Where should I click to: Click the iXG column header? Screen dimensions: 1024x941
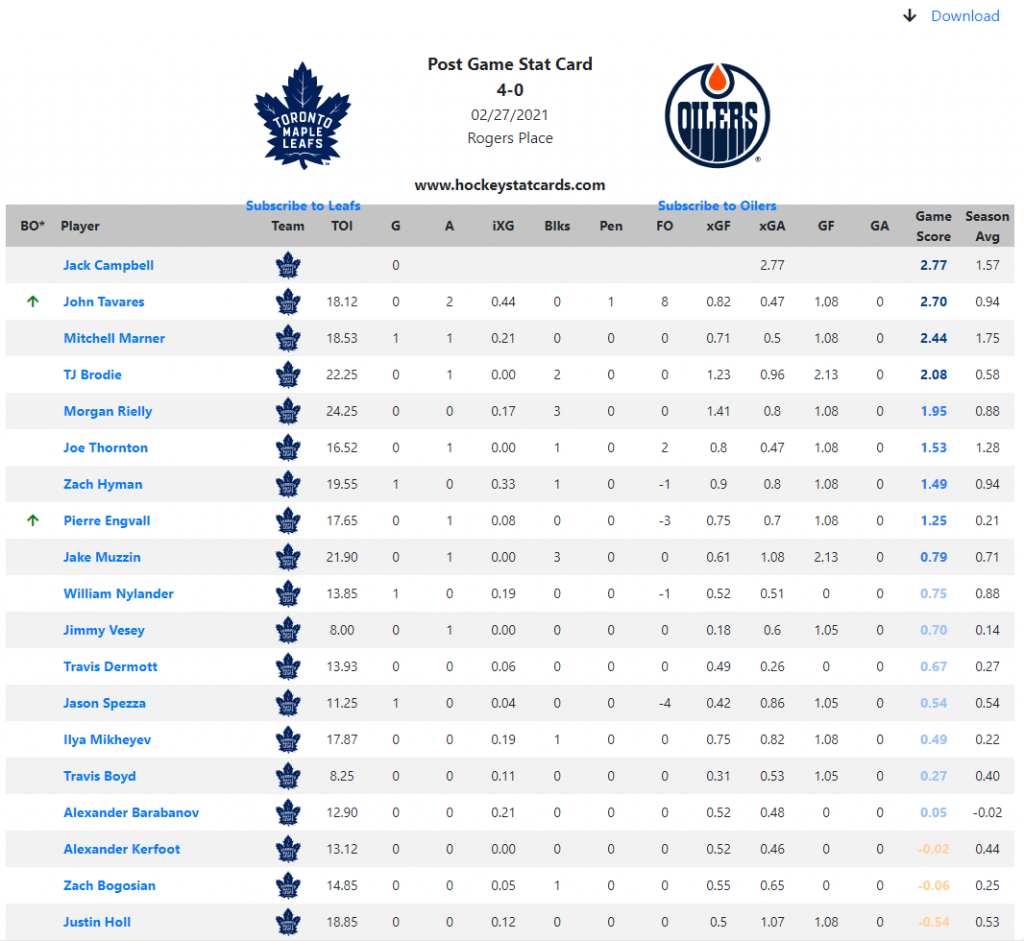click(x=503, y=226)
